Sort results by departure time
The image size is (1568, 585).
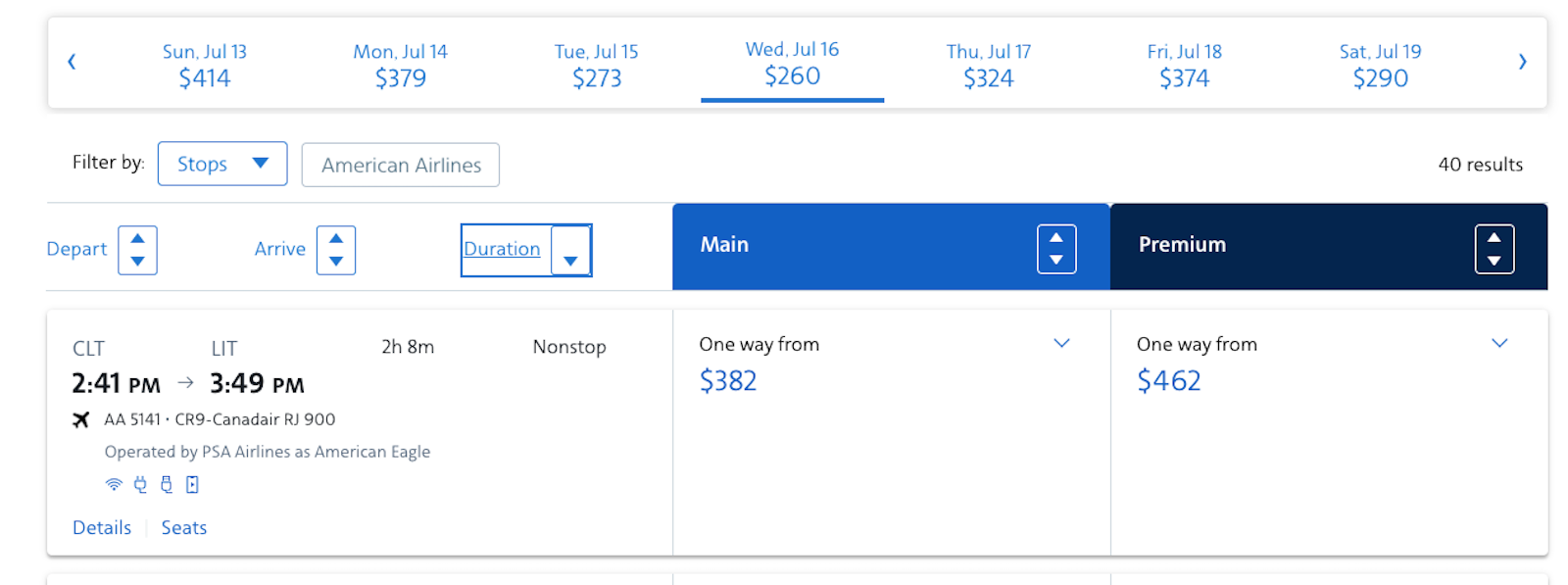point(137,250)
